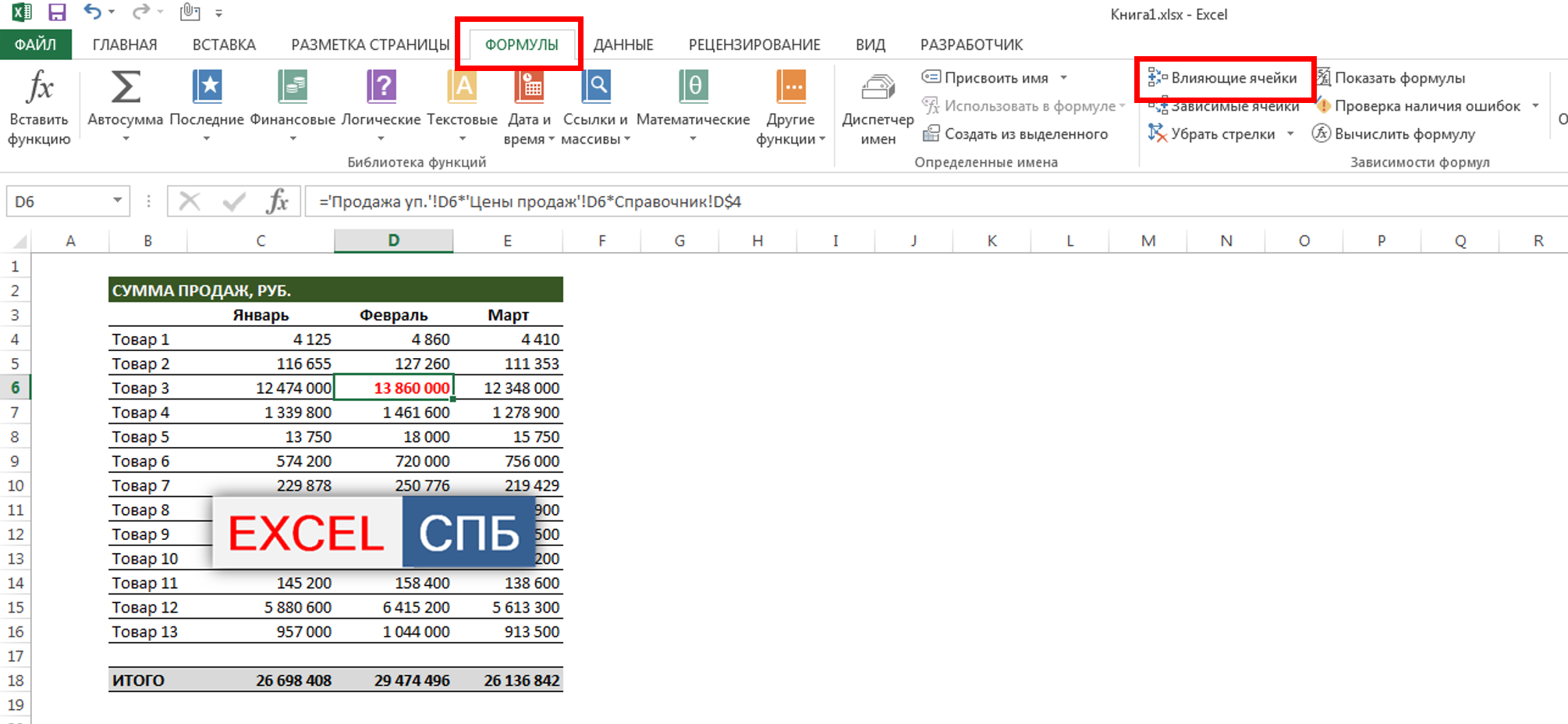Viewport: 1568px width, 724px height.
Task: Toggle Show Formulas (Показать формулы)
Action: (x=1391, y=78)
